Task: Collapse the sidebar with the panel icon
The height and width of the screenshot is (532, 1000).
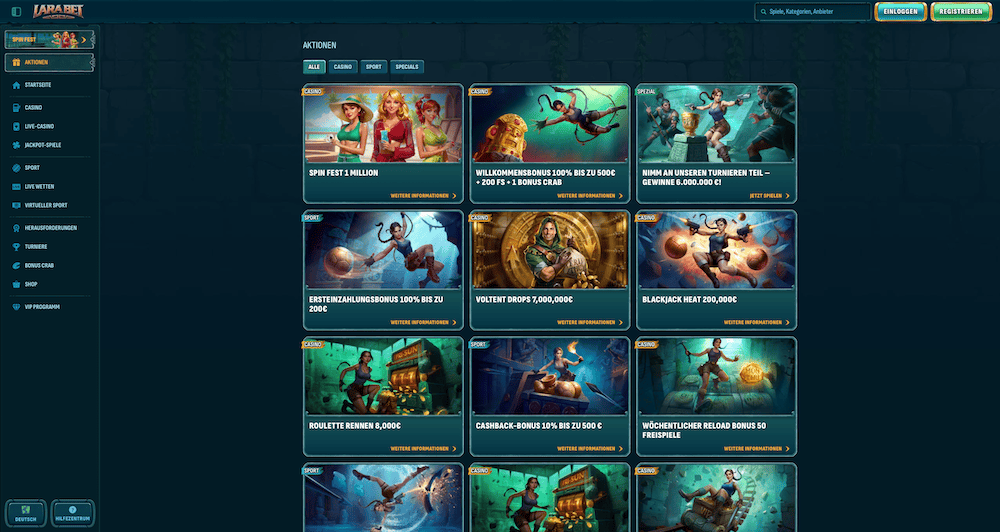Action: 16,12
